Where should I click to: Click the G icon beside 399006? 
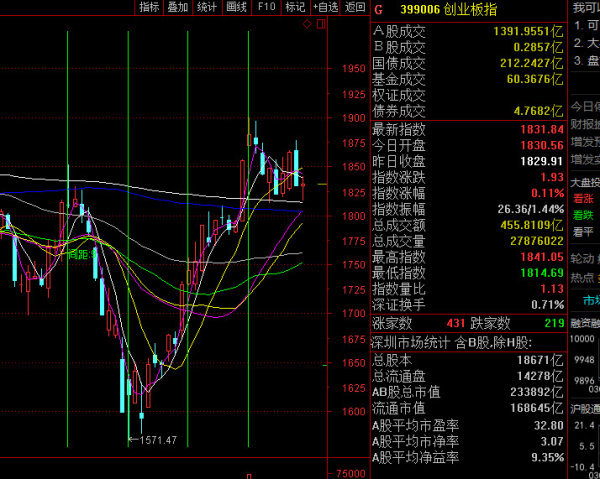(378, 9)
